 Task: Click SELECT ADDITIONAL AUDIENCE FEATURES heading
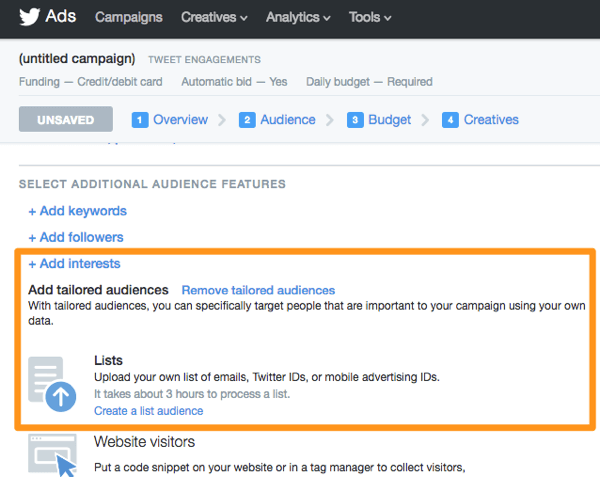[x=152, y=184]
